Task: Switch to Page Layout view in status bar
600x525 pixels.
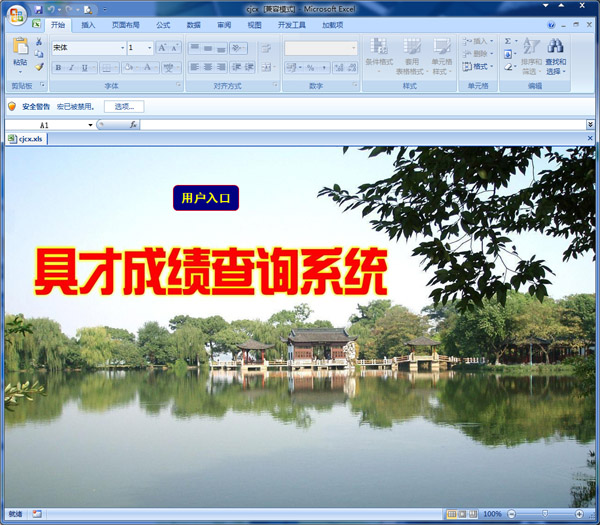Action: [462, 514]
